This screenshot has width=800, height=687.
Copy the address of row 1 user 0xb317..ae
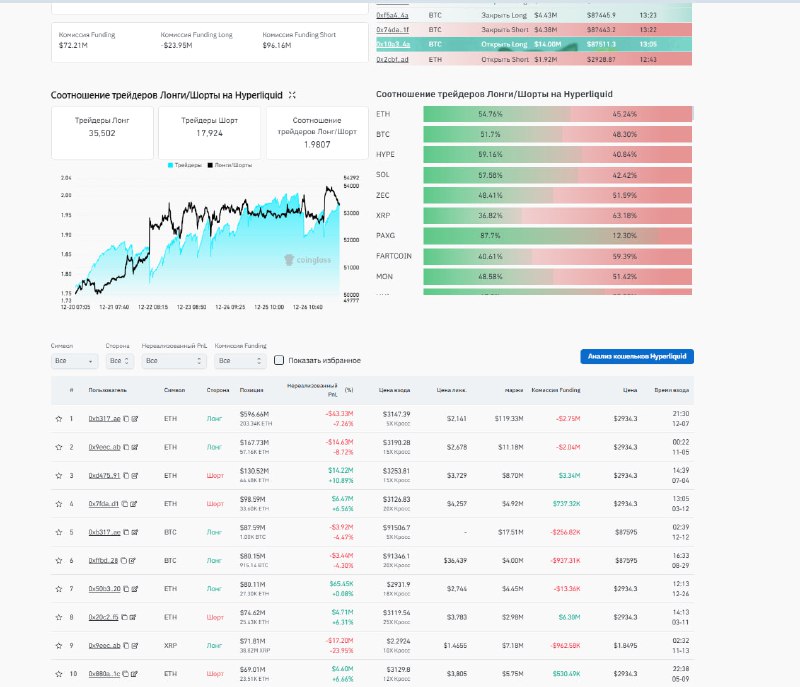click(x=125, y=419)
